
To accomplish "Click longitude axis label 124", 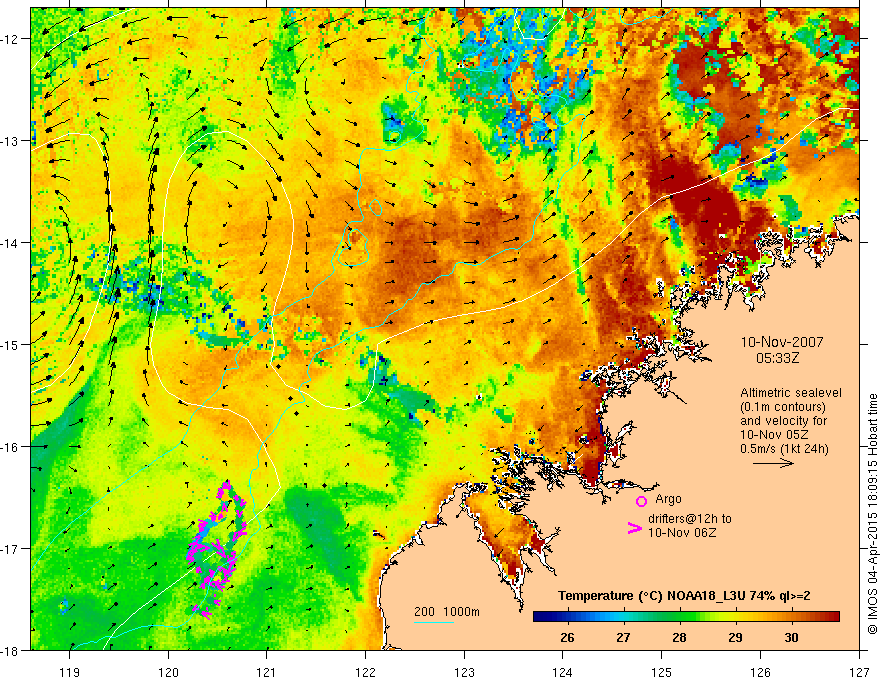I will pos(563,672).
